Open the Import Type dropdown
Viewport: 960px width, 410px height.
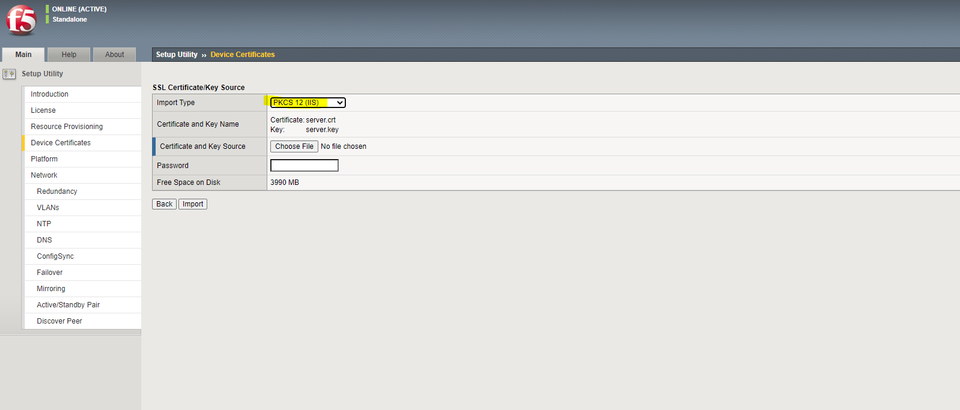click(308, 102)
